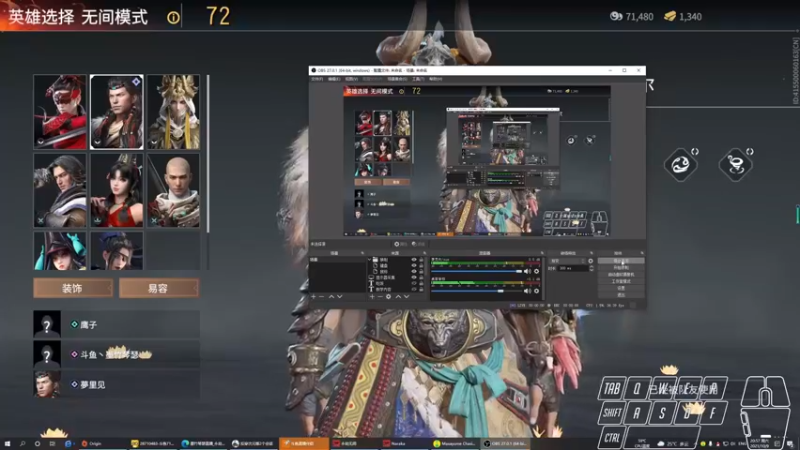This screenshot has width=800, height=450.
Task: Open OBS 设置 settings button
Action: [621, 288]
